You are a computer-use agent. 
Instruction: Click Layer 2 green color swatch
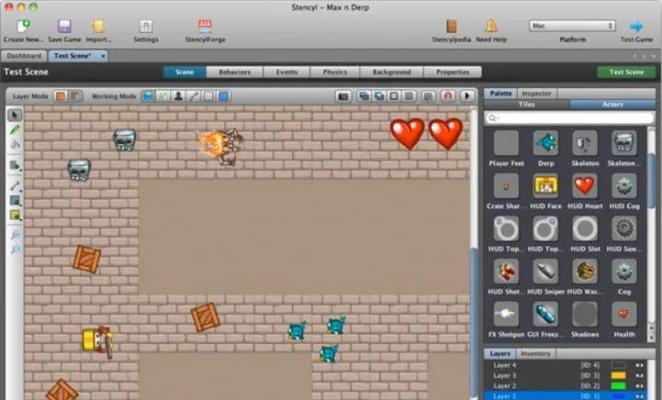[x=618, y=386]
